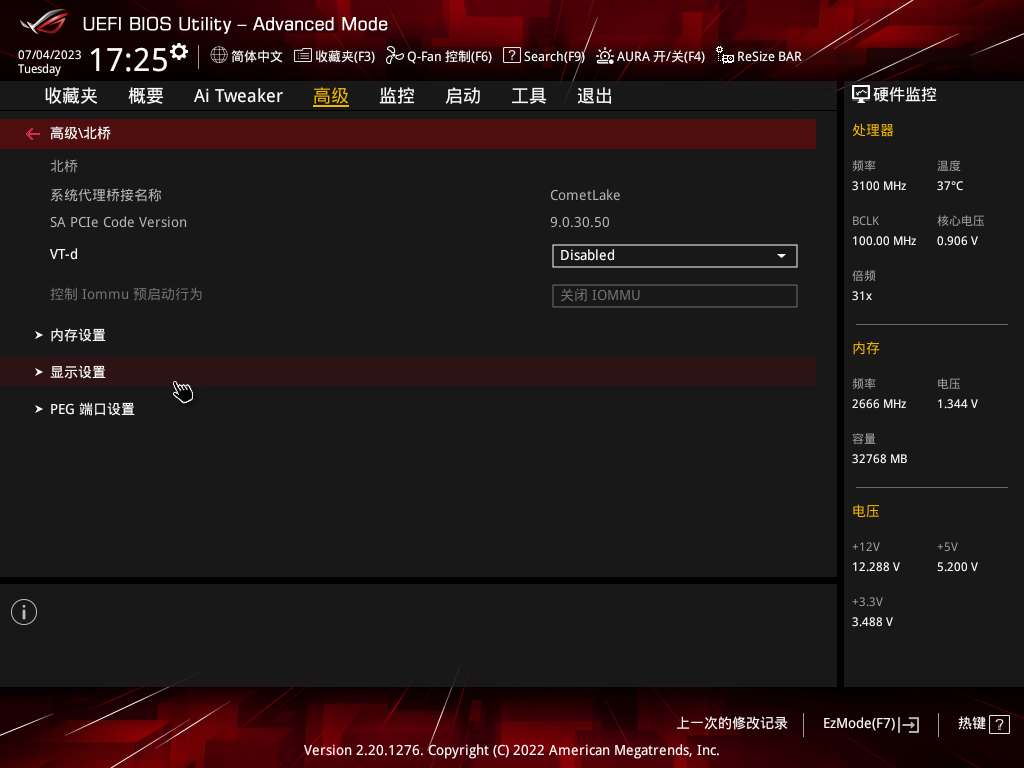Image resolution: width=1024 pixels, height=768 pixels.
Task: Click the 12.288 V value
Action: [876, 567]
